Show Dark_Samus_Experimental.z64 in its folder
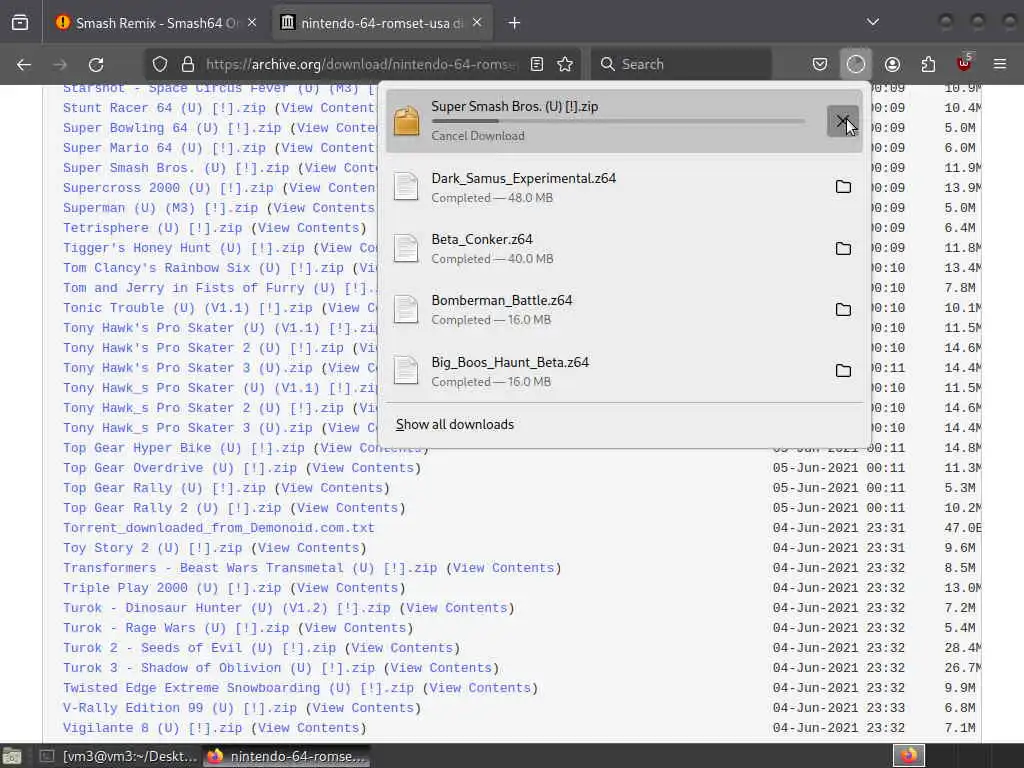Image resolution: width=1024 pixels, height=768 pixels. click(843, 187)
